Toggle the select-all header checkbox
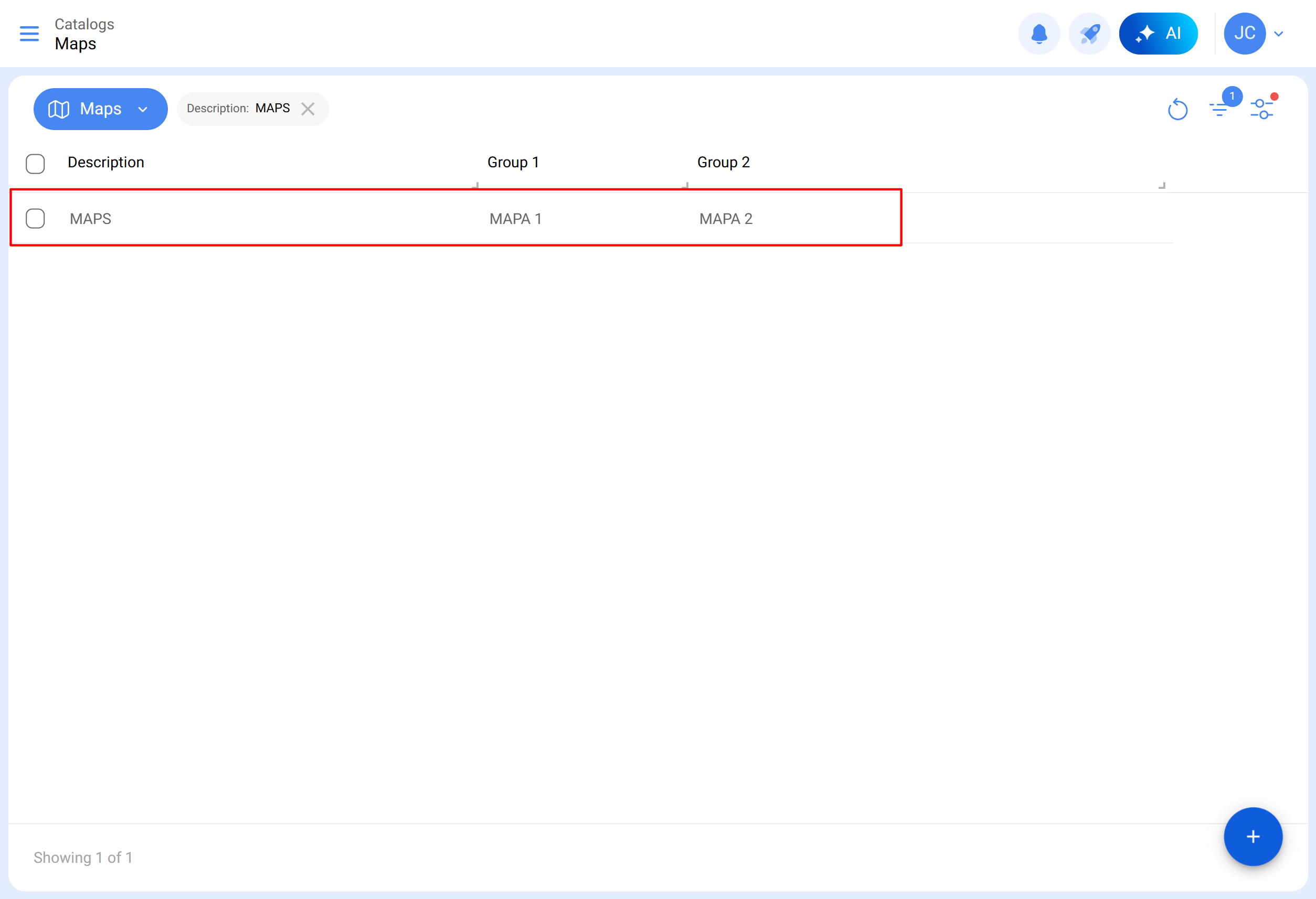Image resolution: width=1316 pixels, height=899 pixels. click(x=35, y=164)
